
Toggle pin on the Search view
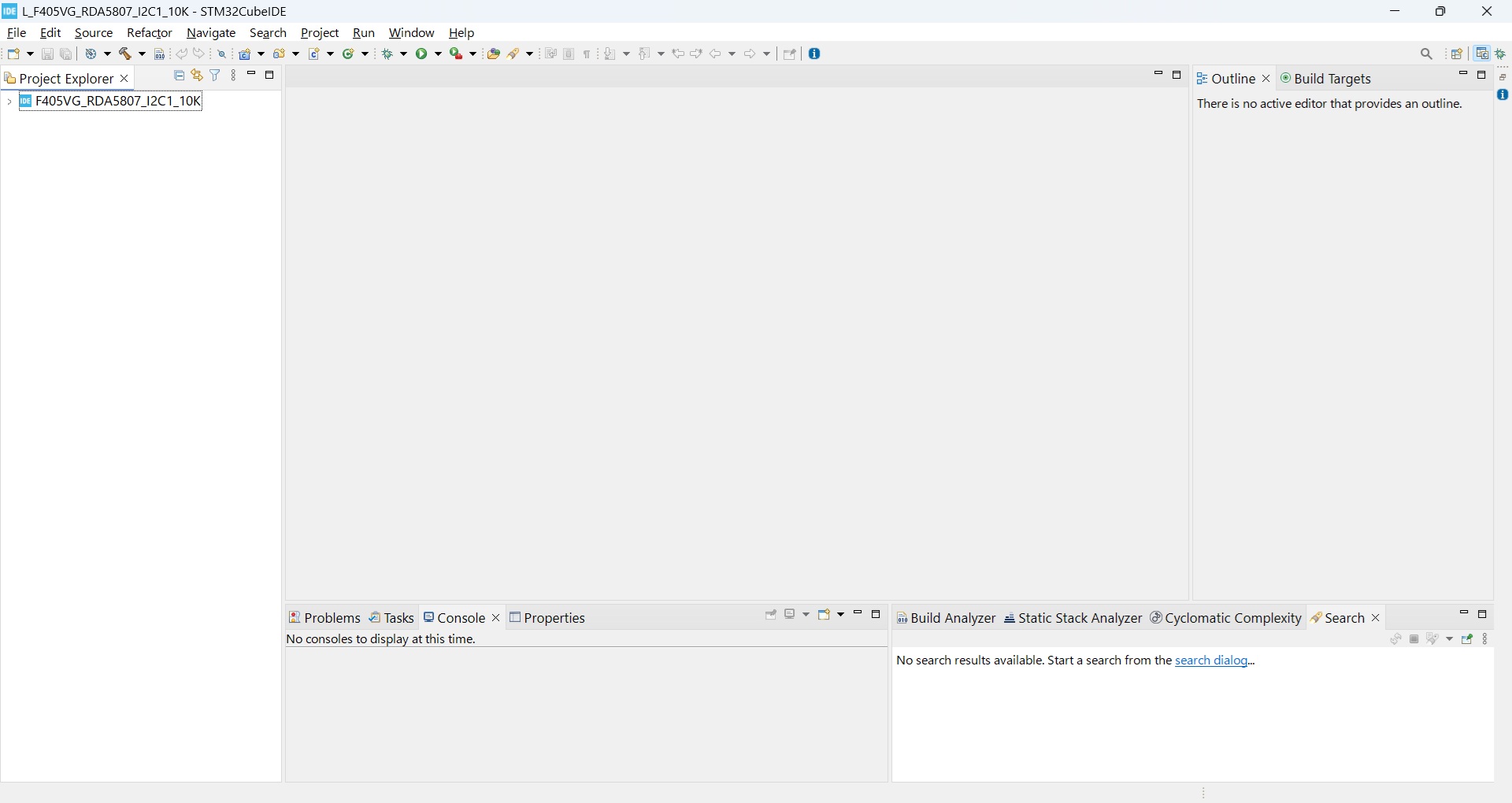[1468, 640]
